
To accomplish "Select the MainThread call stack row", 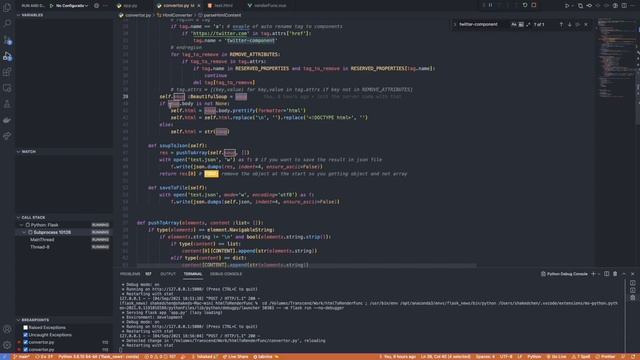I will point(64,240).
